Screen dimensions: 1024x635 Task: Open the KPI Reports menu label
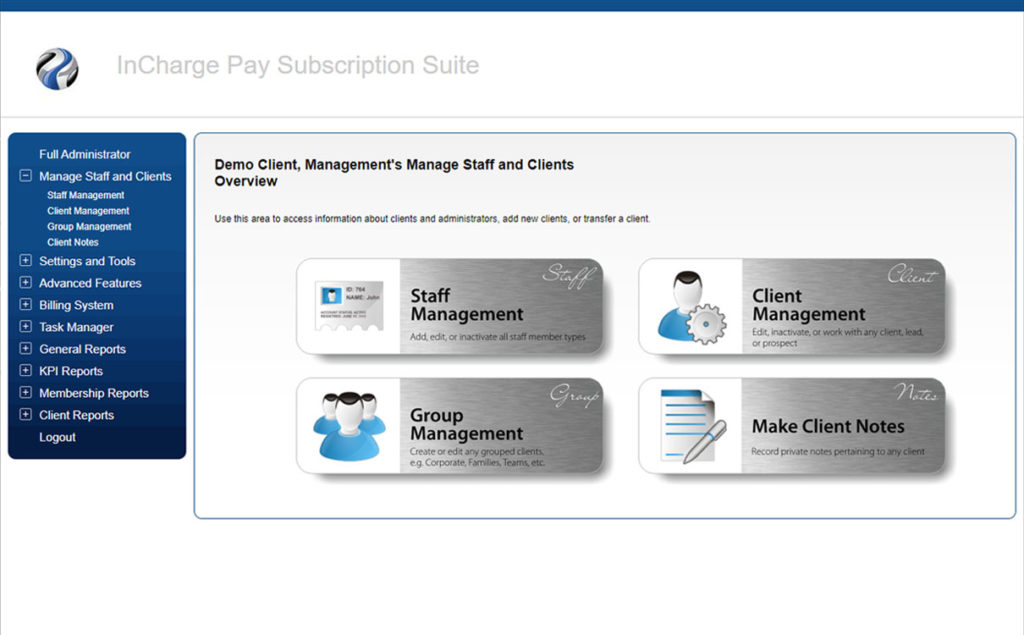pos(71,371)
